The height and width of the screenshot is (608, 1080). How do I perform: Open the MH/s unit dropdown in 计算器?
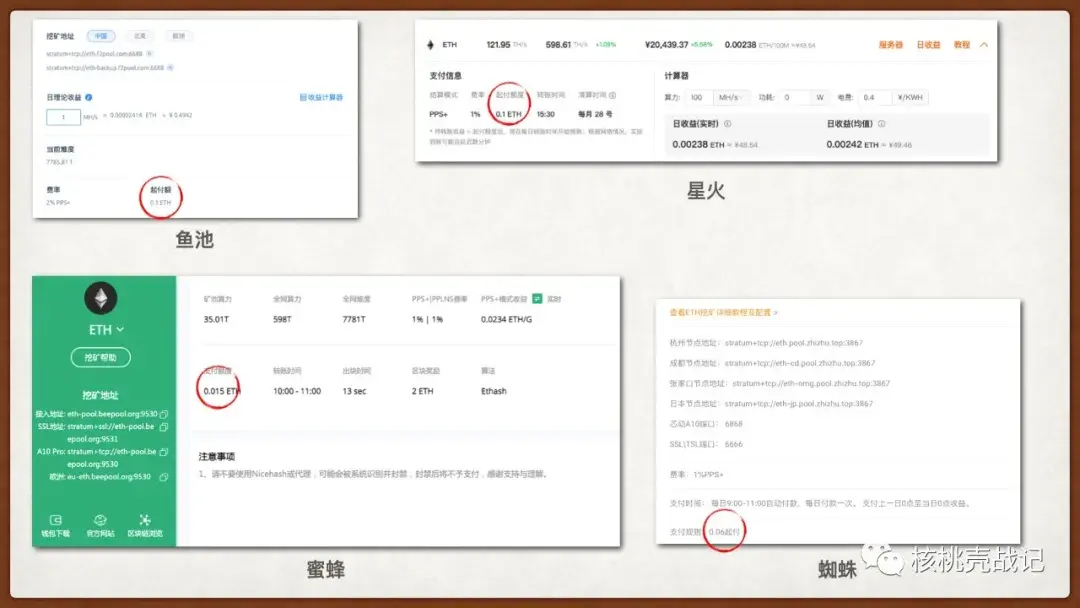pyautogui.click(x=730, y=97)
